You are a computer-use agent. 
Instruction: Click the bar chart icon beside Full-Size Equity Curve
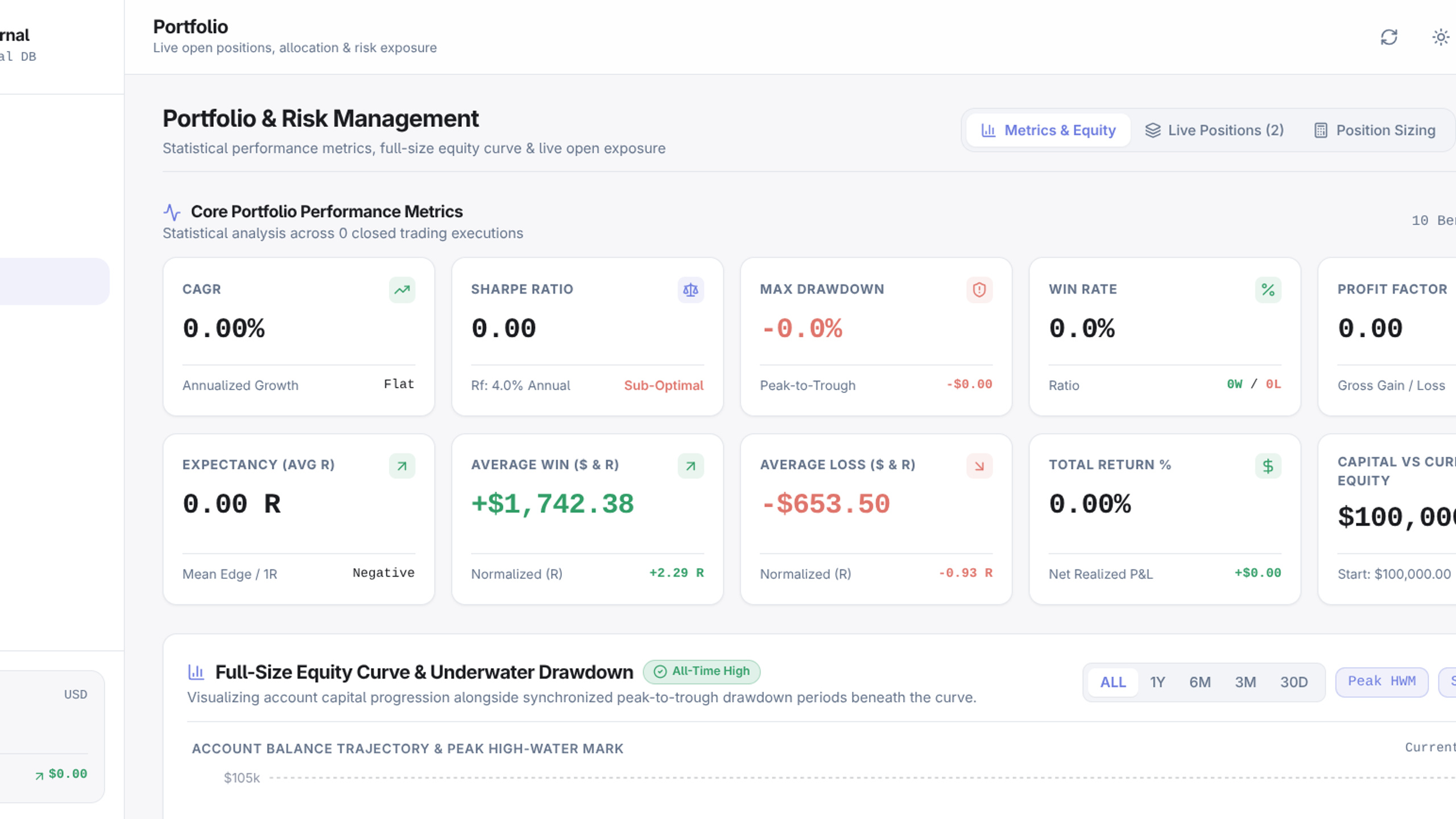(196, 672)
